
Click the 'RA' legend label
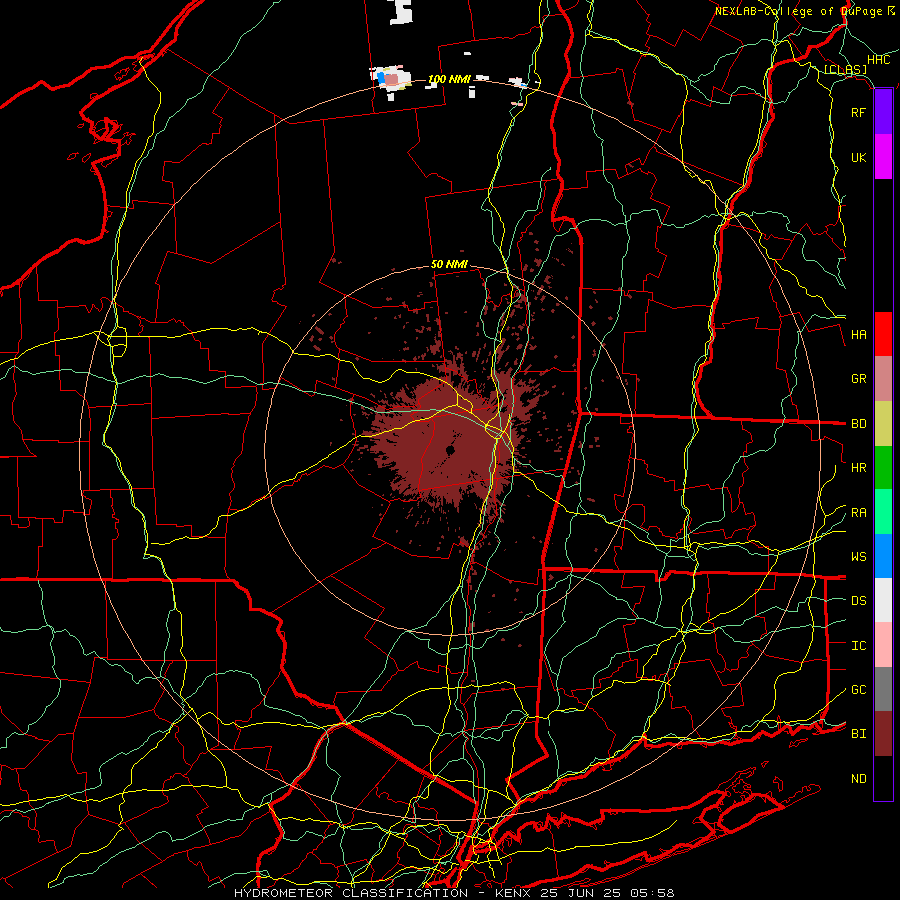859,513
